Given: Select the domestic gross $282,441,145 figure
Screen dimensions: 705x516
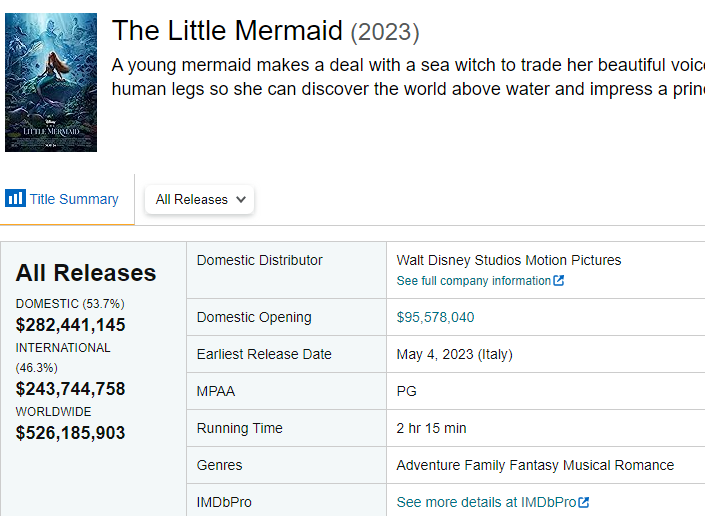Looking at the screenshot, I should point(71,325).
